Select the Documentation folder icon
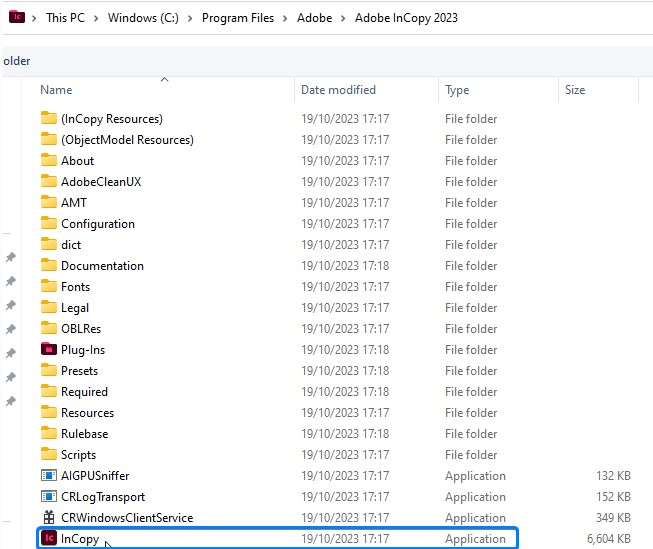Viewport: 653px width, 549px height. click(49, 265)
